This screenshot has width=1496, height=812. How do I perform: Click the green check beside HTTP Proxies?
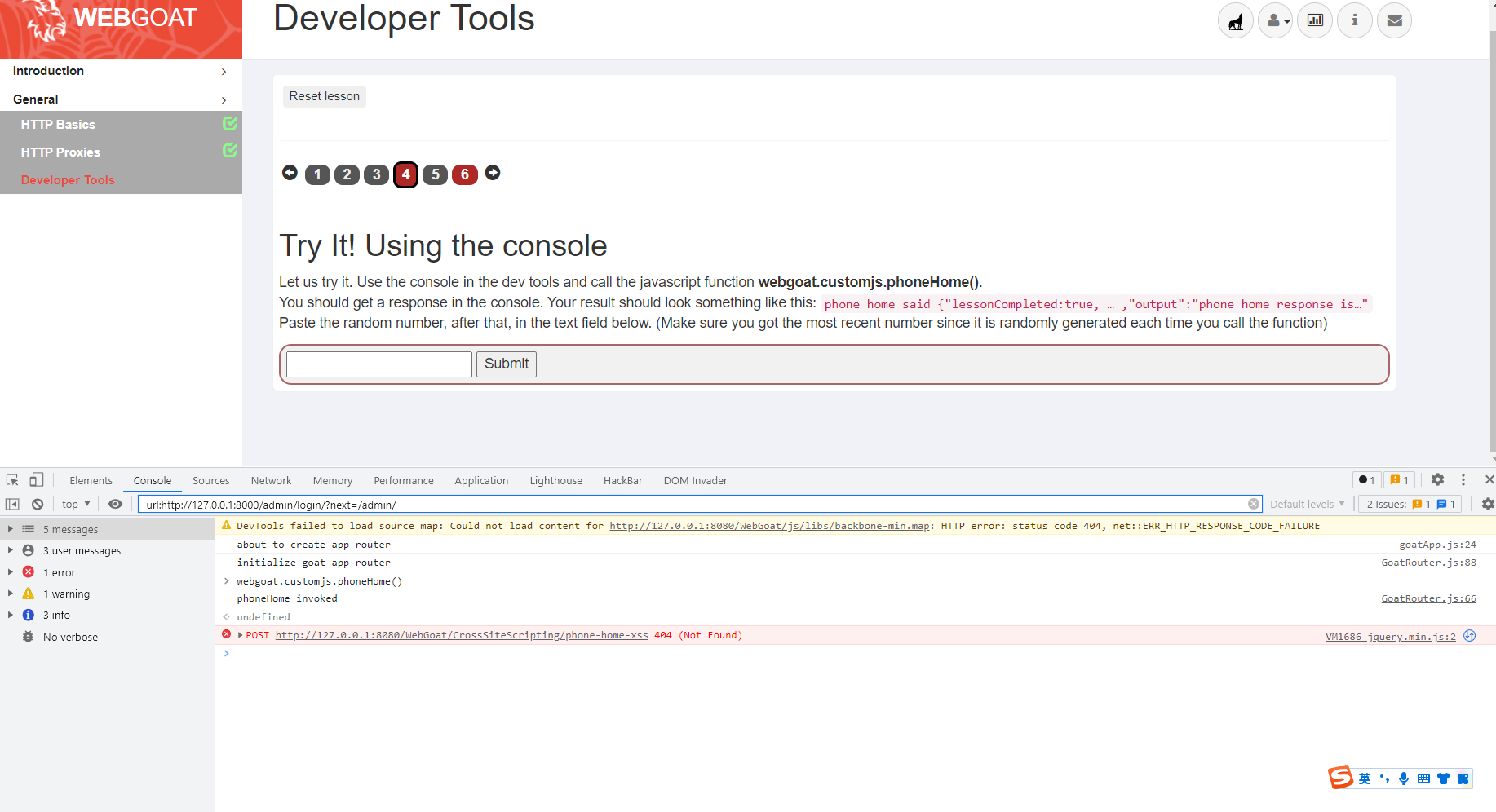[x=230, y=151]
